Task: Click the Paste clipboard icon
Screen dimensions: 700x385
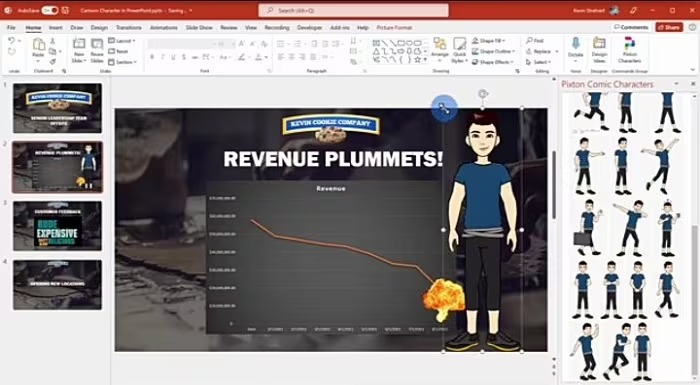Action: [x=38, y=44]
